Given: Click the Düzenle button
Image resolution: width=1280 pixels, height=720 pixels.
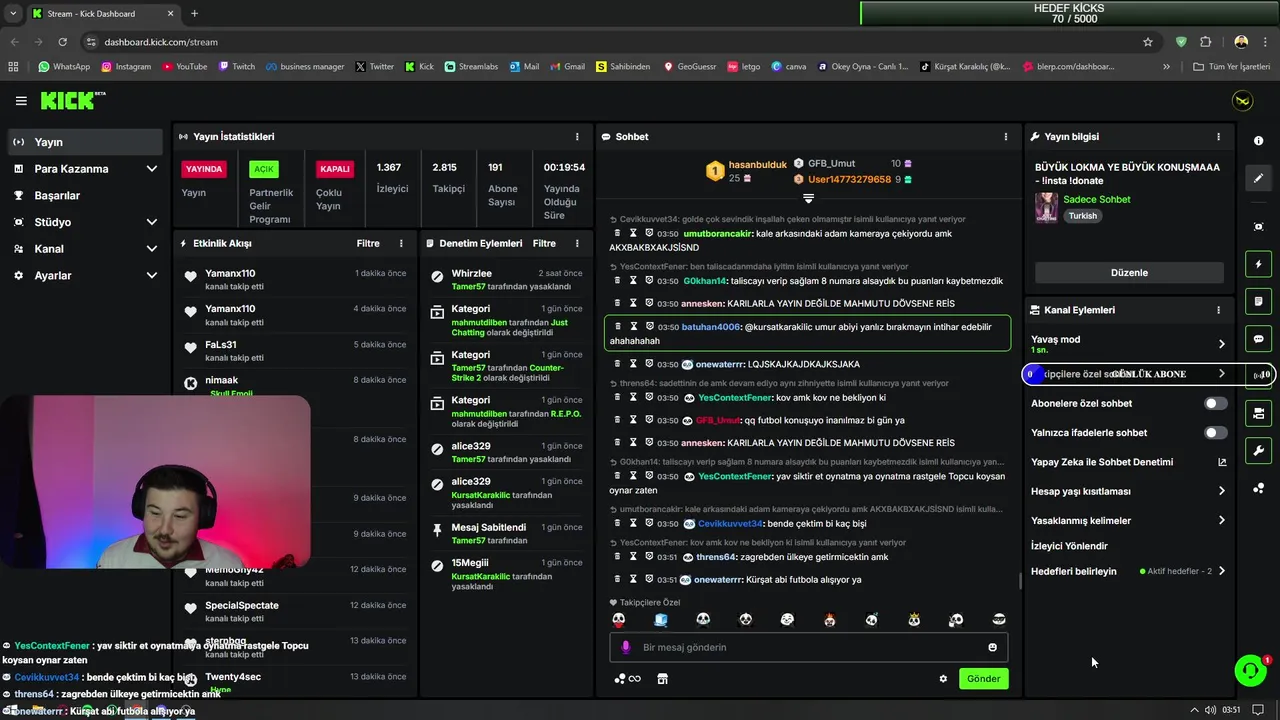Looking at the screenshot, I should click(x=1129, y=273).
